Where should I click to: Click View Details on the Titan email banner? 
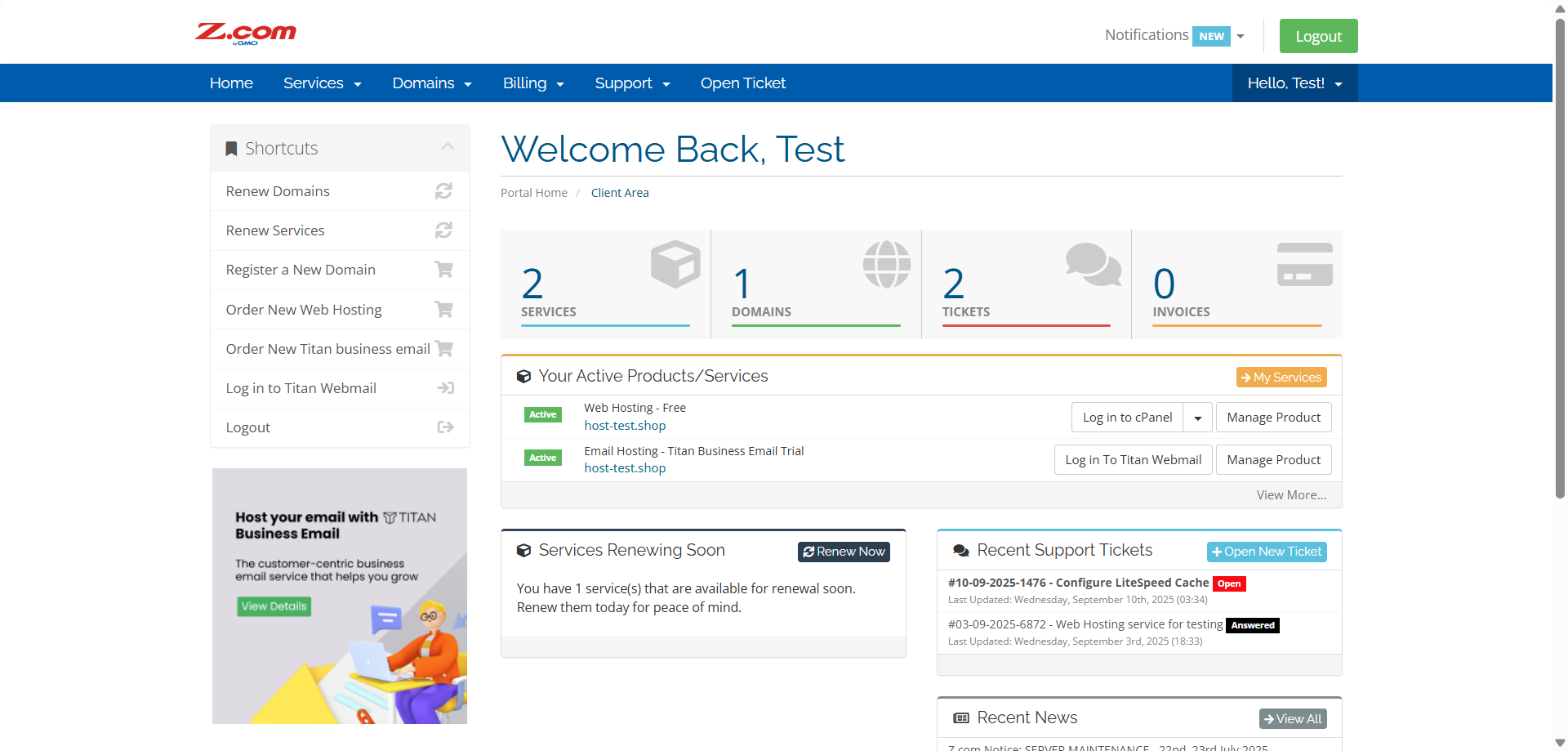[274, 606]
